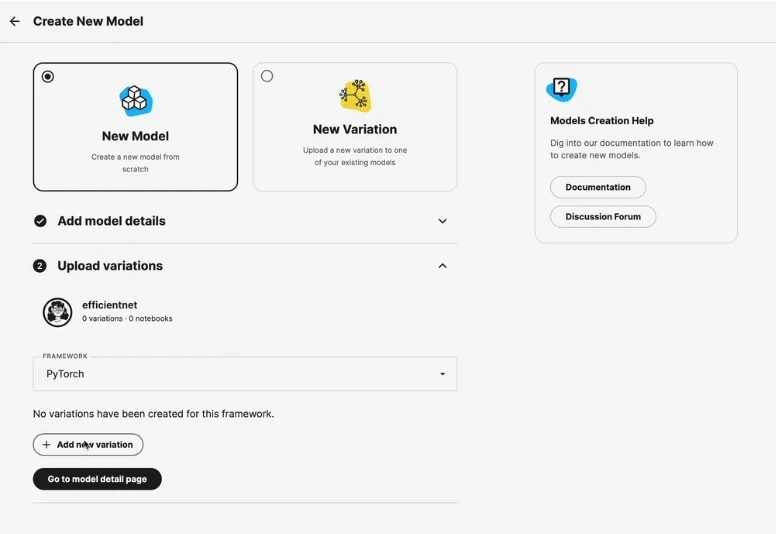Select the New Variation radio button
Screen dimensions: 776x534
click(x=267, y=76)
